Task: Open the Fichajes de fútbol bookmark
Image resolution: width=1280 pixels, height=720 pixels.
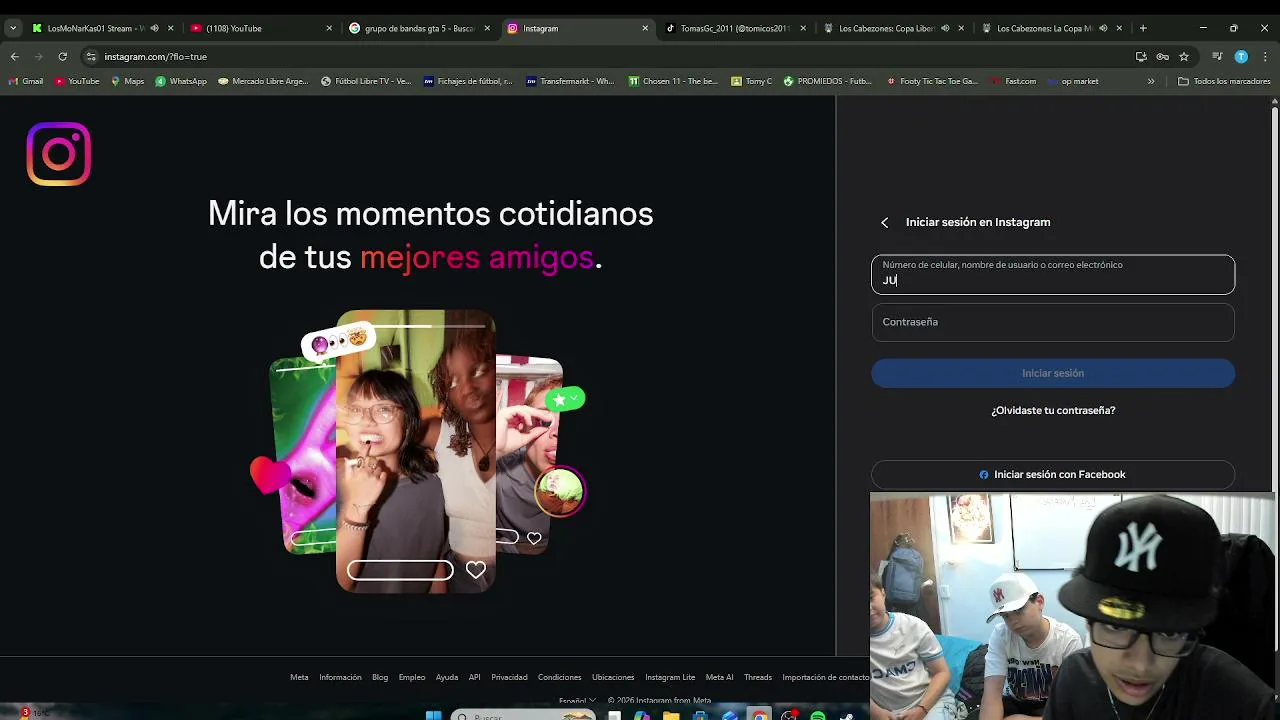Action: 468,81
